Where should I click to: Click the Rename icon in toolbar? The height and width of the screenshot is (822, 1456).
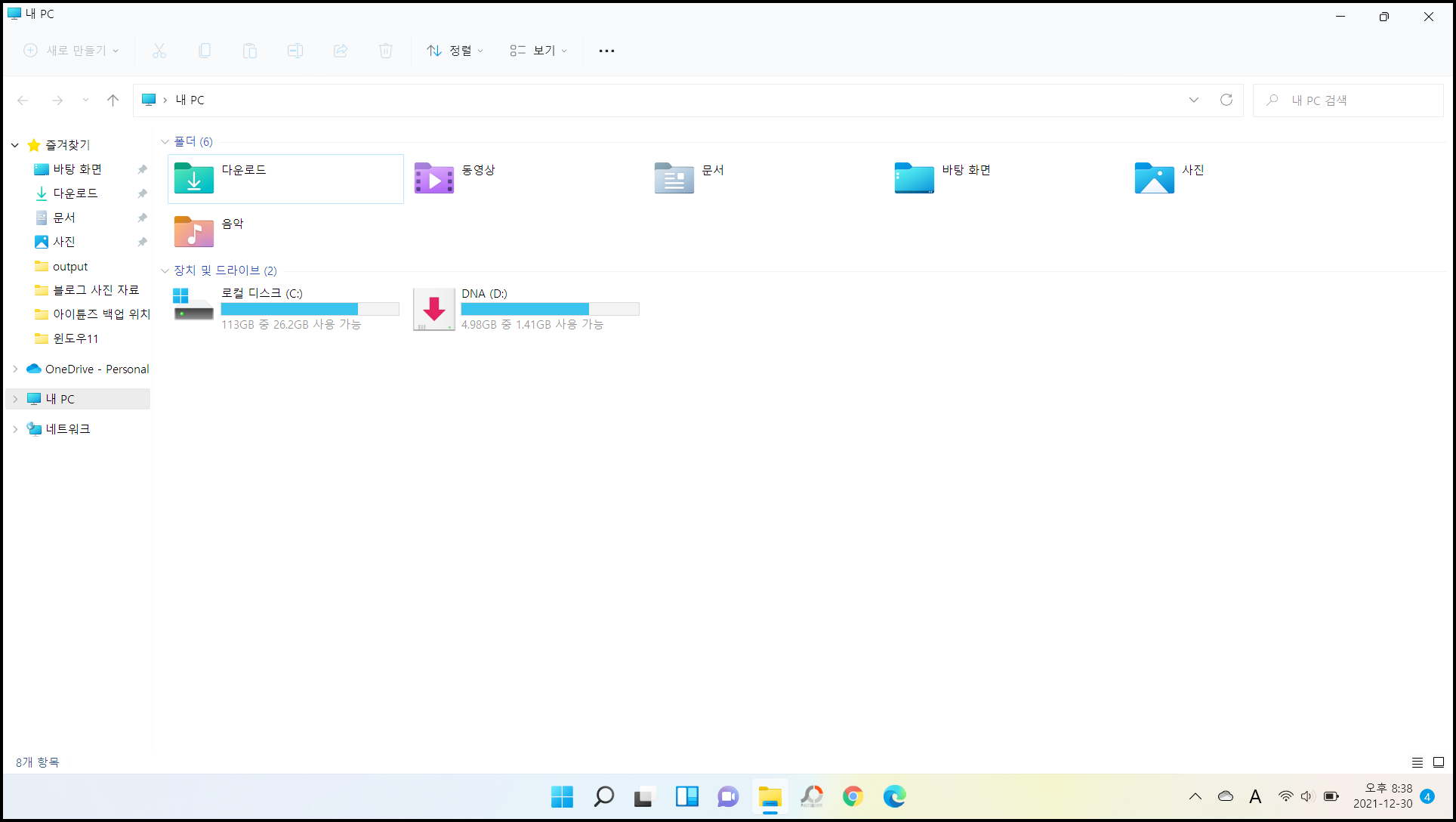[295, 51]
